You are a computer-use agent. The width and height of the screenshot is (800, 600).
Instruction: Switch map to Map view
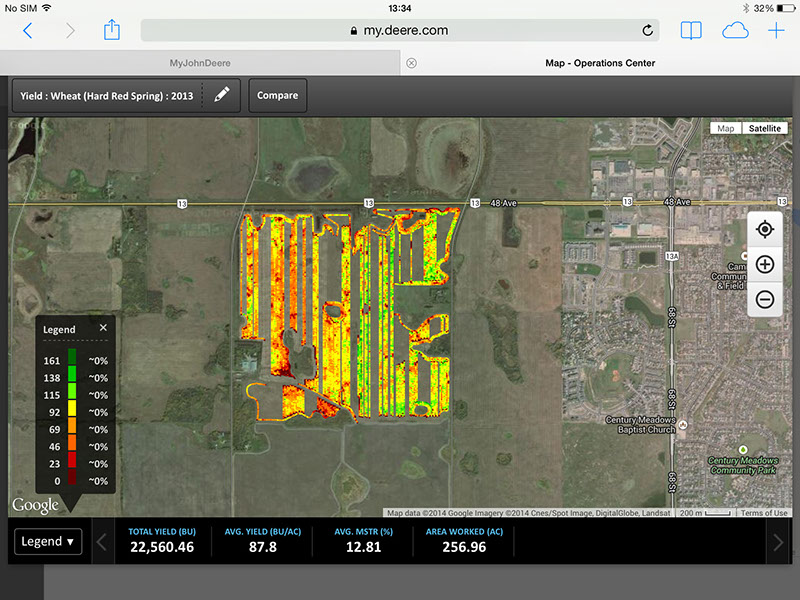(726, 128)
